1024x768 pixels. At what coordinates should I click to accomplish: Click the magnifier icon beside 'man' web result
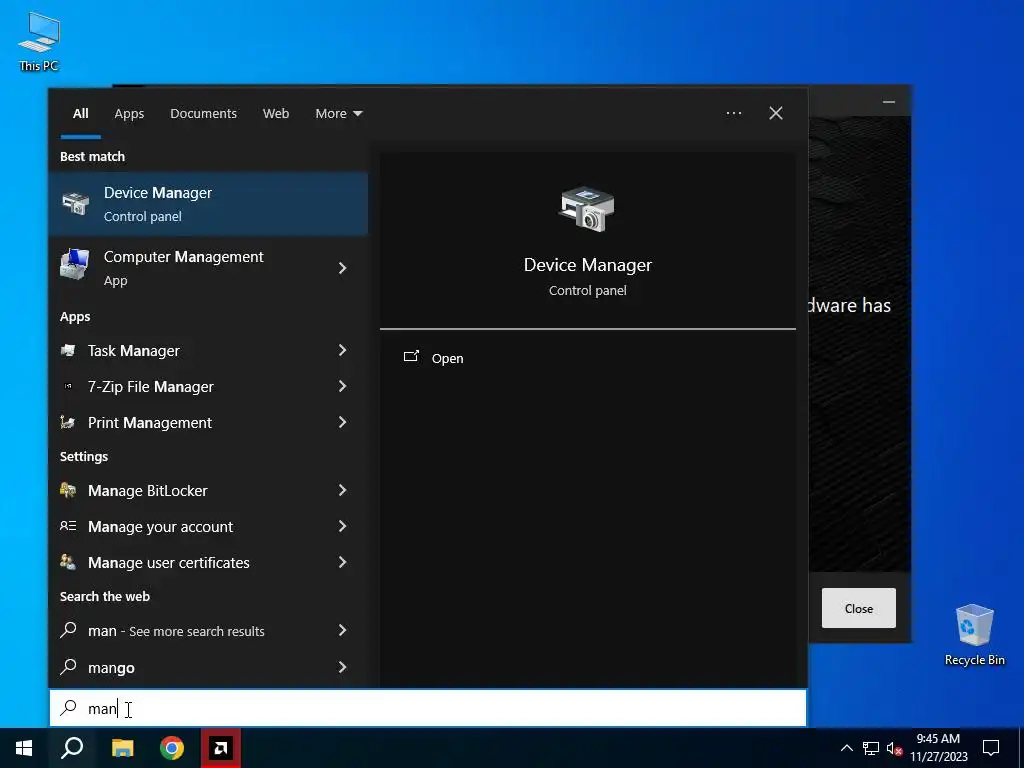click(x=68, y=630)
